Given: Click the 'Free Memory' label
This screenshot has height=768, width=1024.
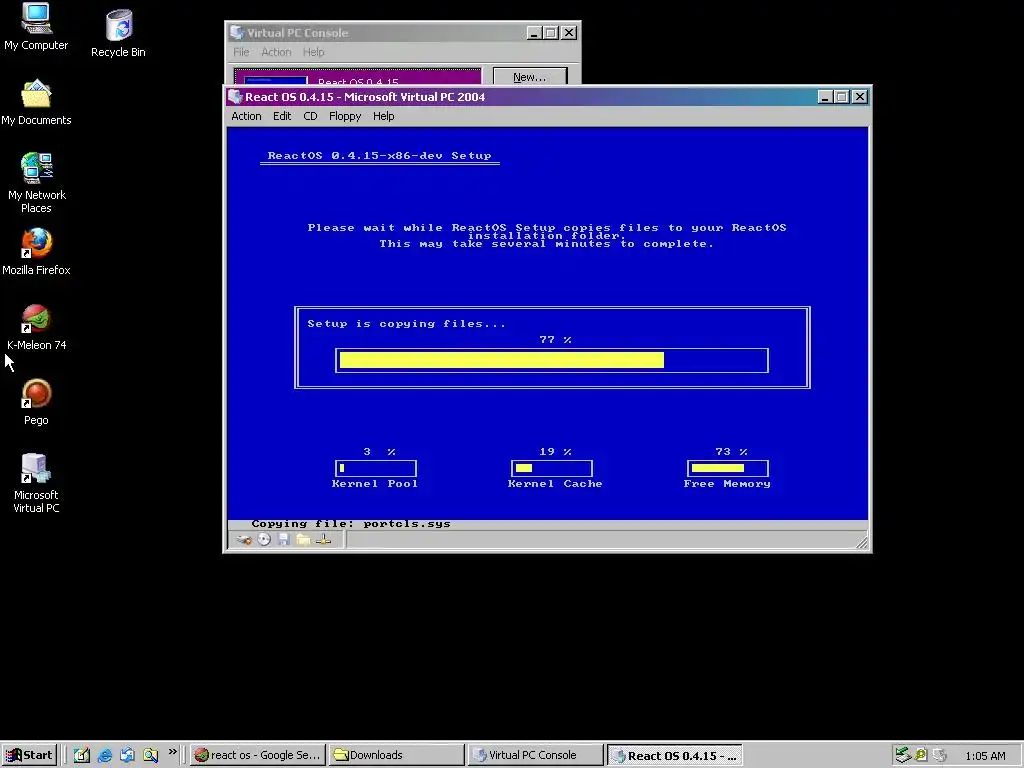Looking at the screenshot, I should click(727, 484).
